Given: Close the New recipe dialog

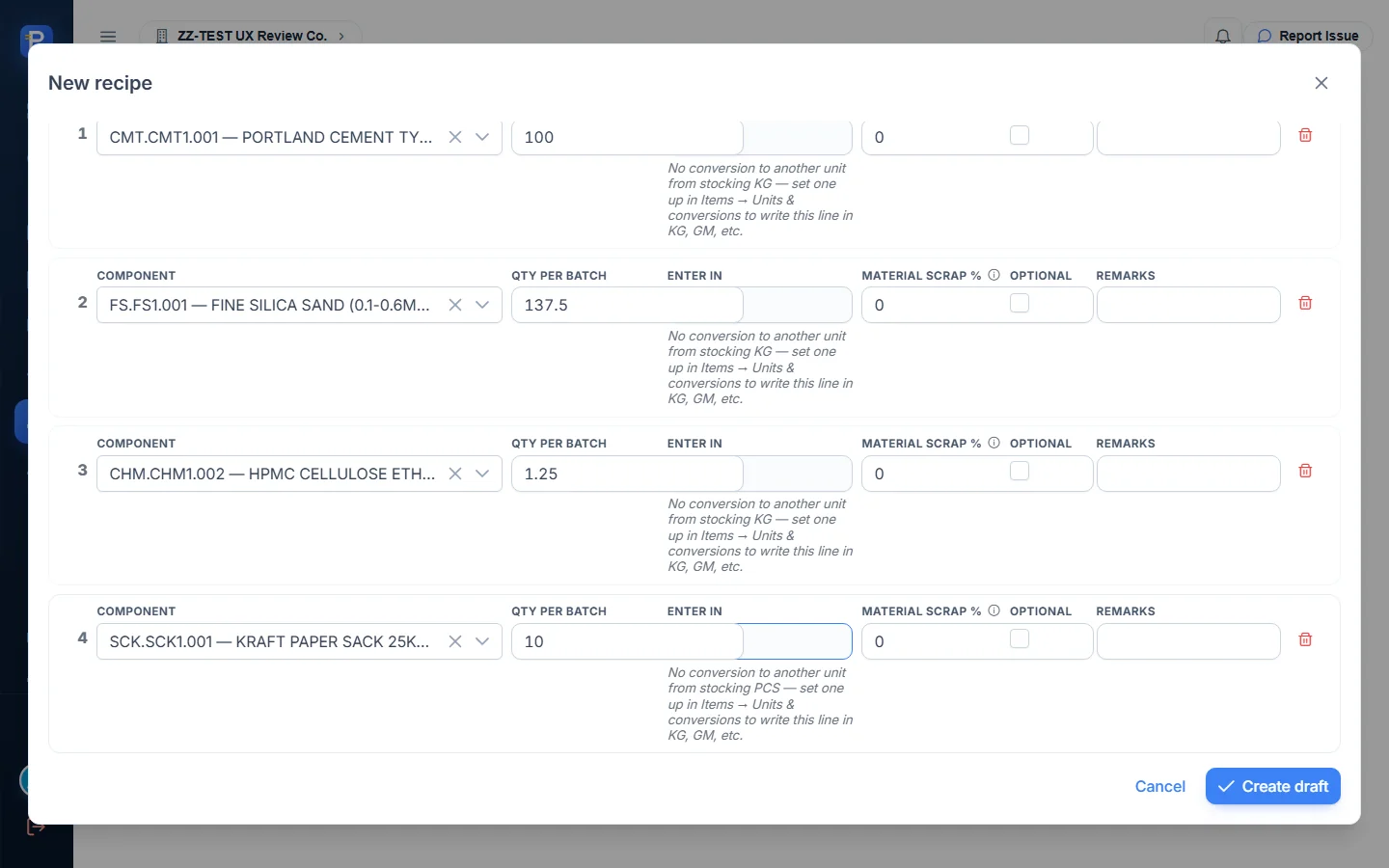Looking at the screenshot, I should pos(1321,83).
